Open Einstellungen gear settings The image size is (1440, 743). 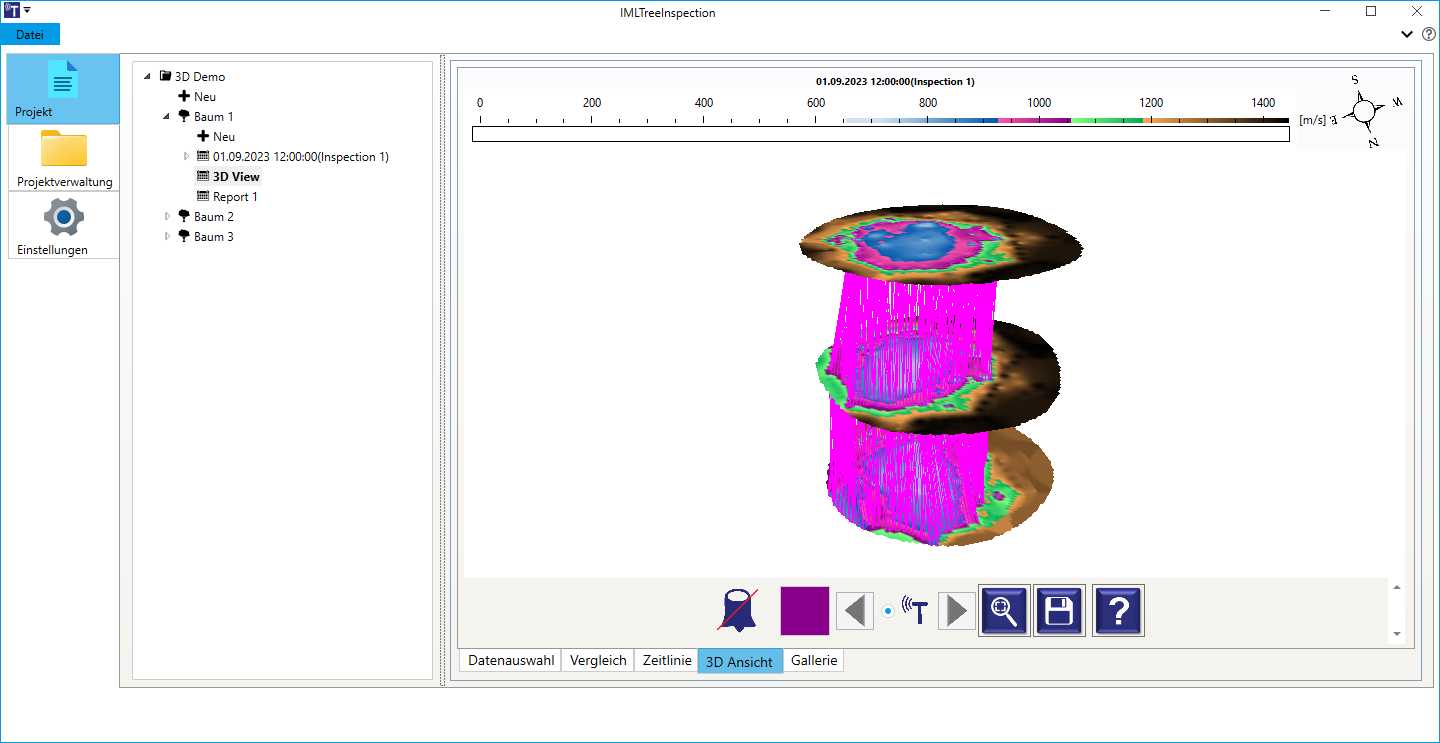click(64, 217)
